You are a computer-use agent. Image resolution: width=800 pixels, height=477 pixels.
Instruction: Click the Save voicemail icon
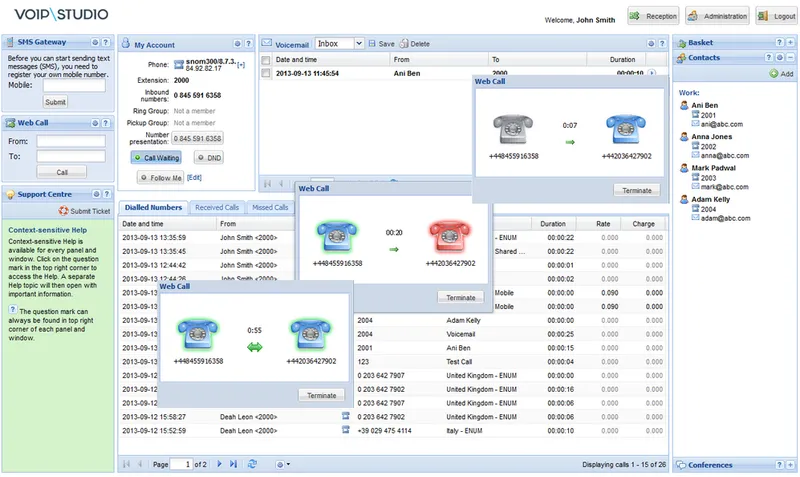(372, 44)
